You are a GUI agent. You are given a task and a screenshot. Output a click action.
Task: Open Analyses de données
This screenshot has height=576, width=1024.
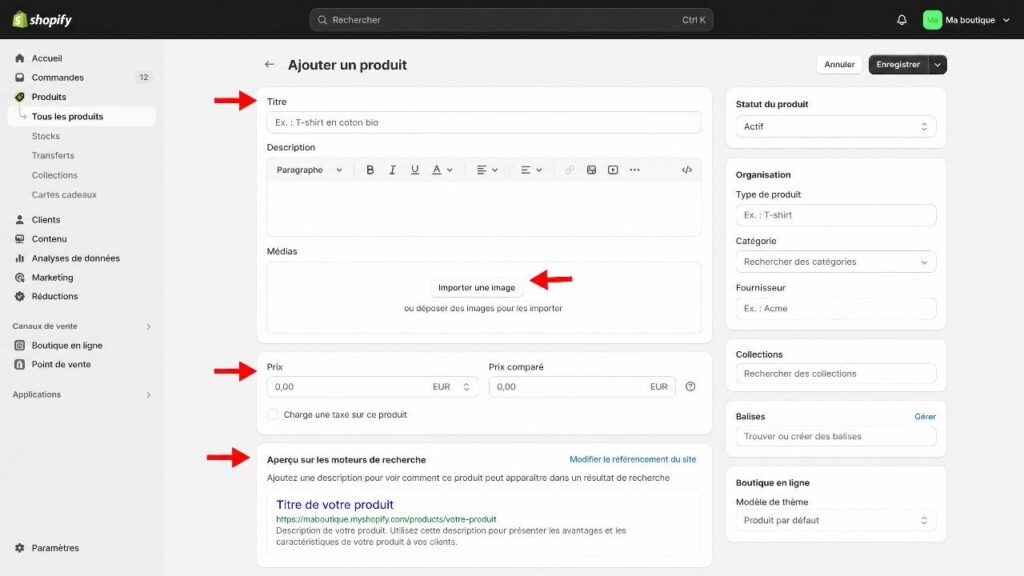[76, 258]
